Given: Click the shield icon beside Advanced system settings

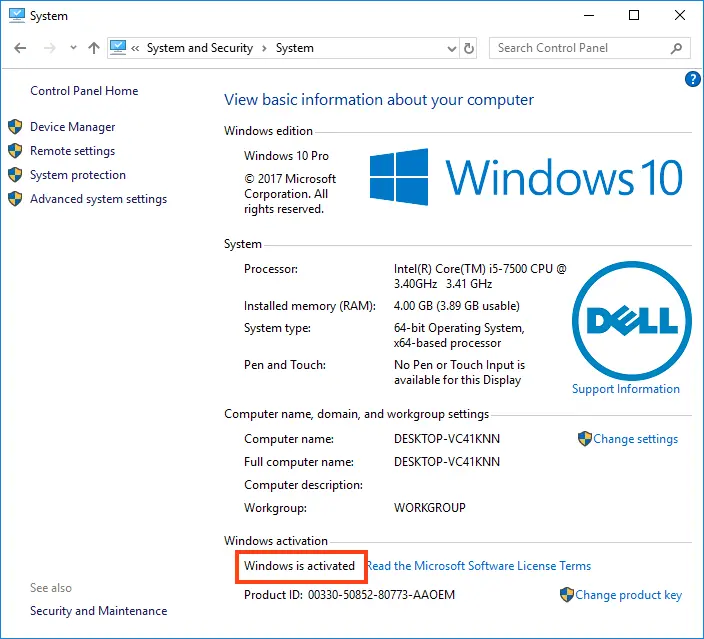Looking at the screenshot, I should (x=15, y=198).
